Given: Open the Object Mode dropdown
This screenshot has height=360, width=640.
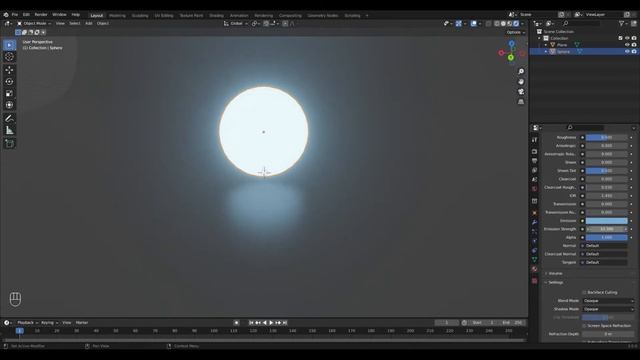Looking at the screenshot, I should [x=34, y=24].
